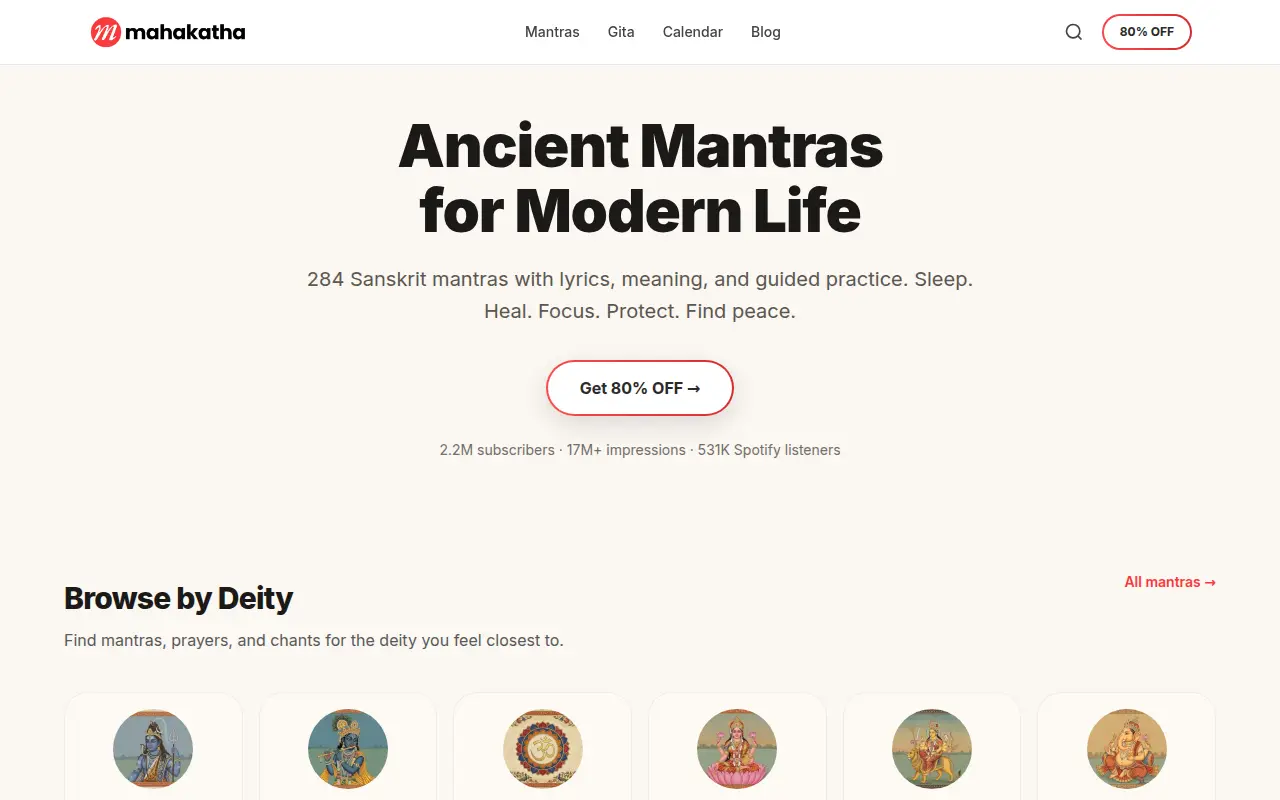Click the Ancient Mantras for Modern Life heading
This screenshot has height=800, width=1280.
[640, 178]
